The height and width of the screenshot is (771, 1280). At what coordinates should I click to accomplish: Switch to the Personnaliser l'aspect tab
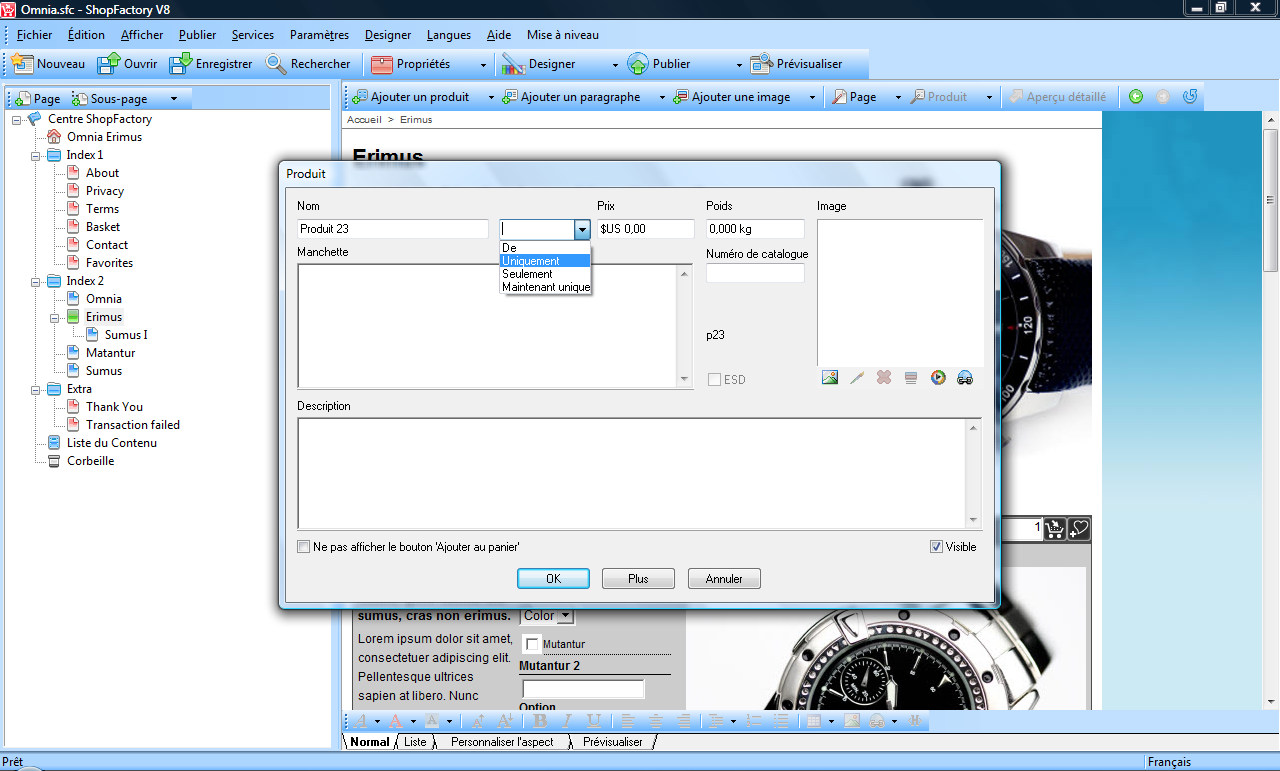pyautogui.click(x=501, y=742)
